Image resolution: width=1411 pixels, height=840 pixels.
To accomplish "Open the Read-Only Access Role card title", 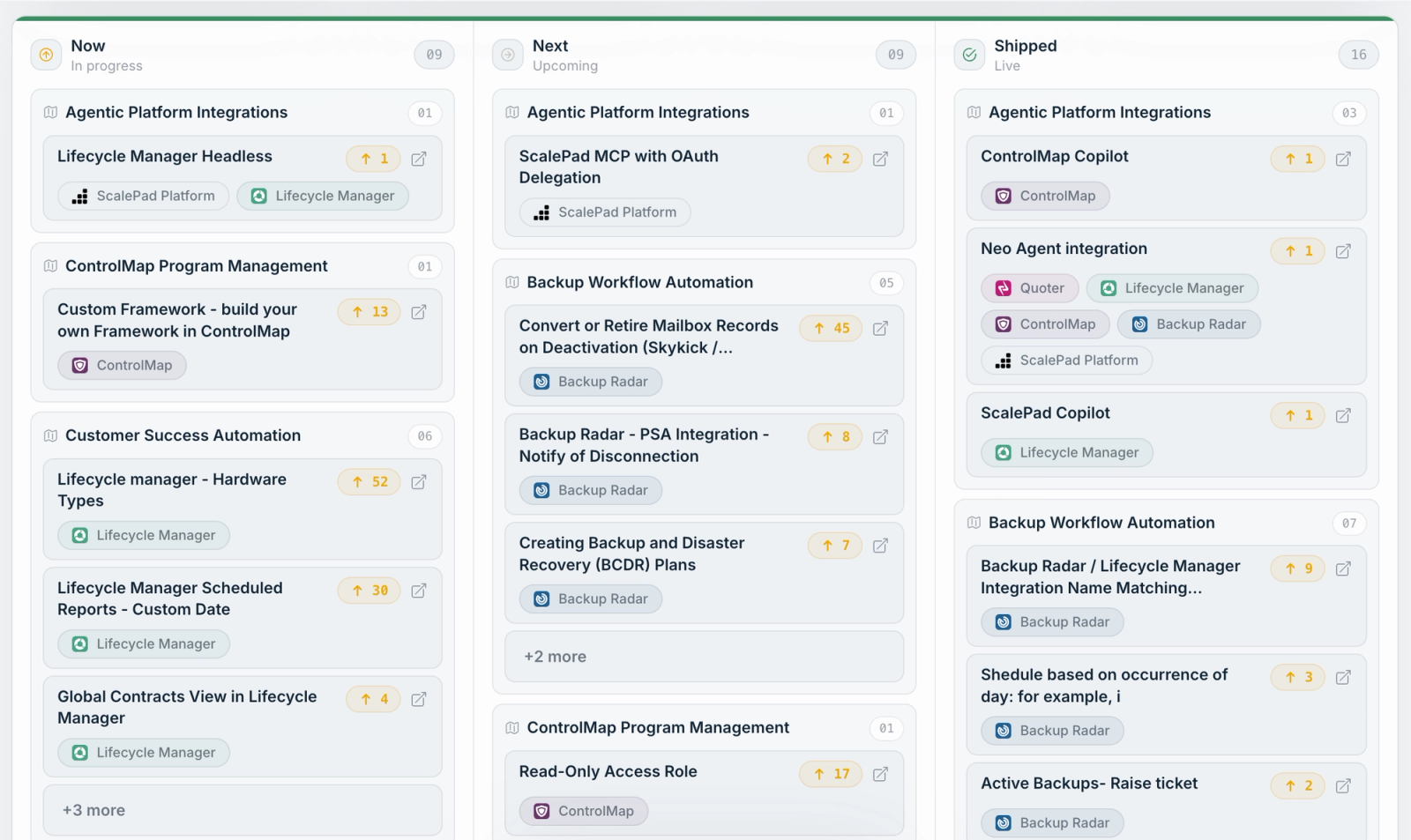I will point(608,771).
